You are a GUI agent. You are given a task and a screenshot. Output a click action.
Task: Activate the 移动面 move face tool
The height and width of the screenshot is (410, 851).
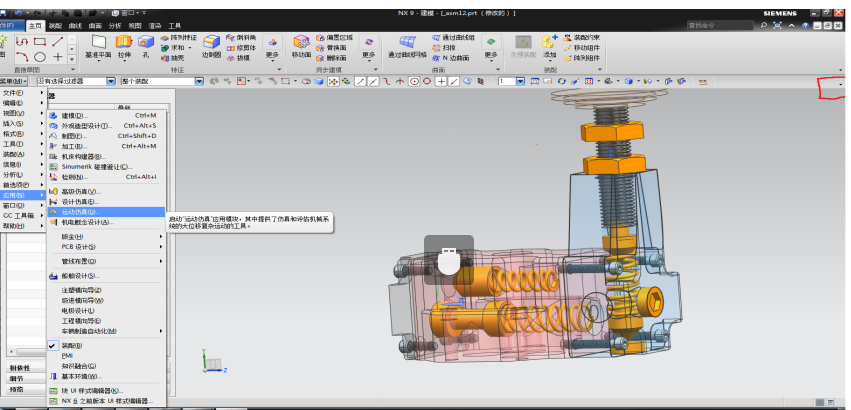coord(301,47)
